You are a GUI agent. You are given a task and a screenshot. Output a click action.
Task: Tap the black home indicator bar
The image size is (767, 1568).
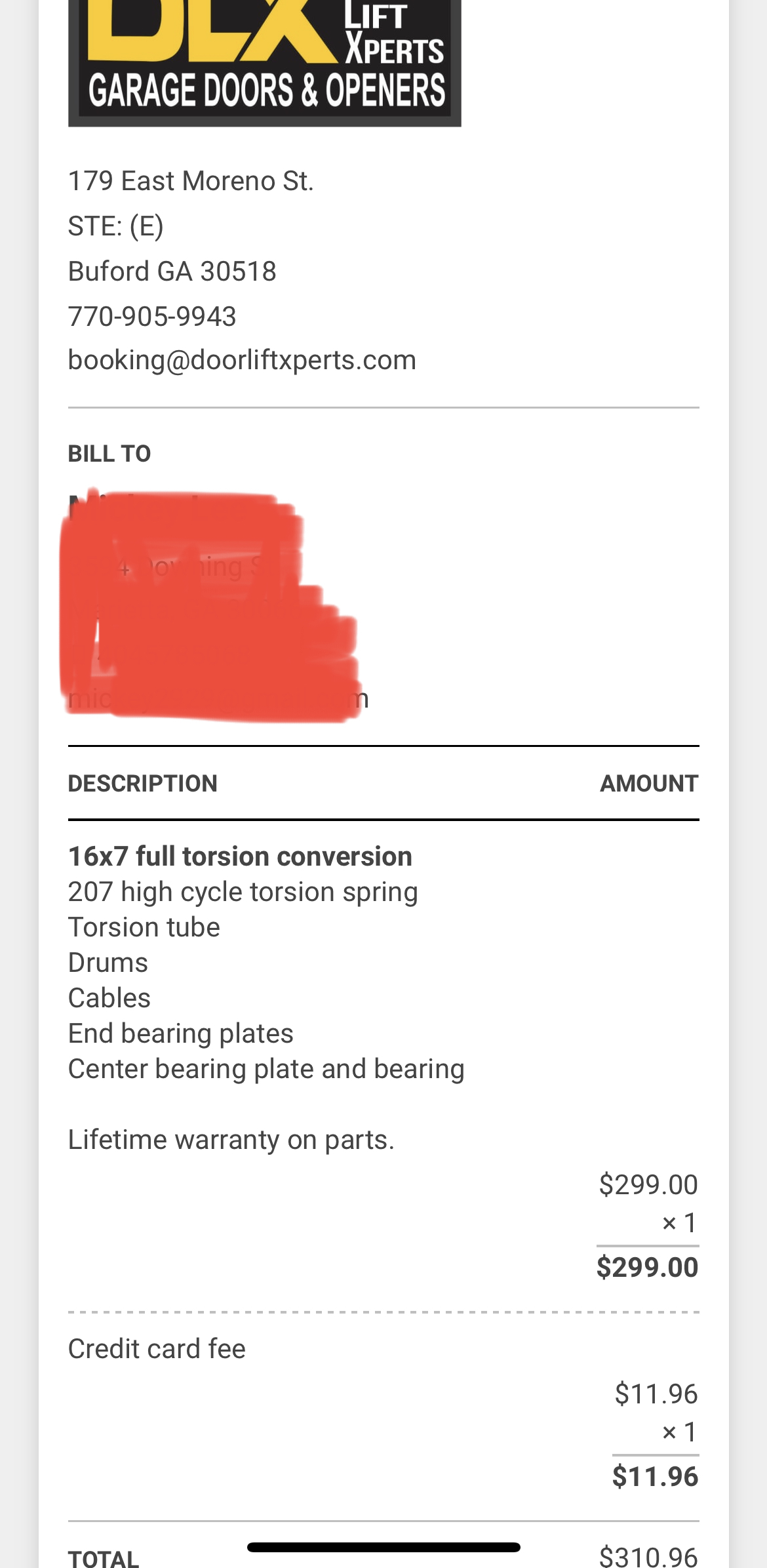(383, 1548)
